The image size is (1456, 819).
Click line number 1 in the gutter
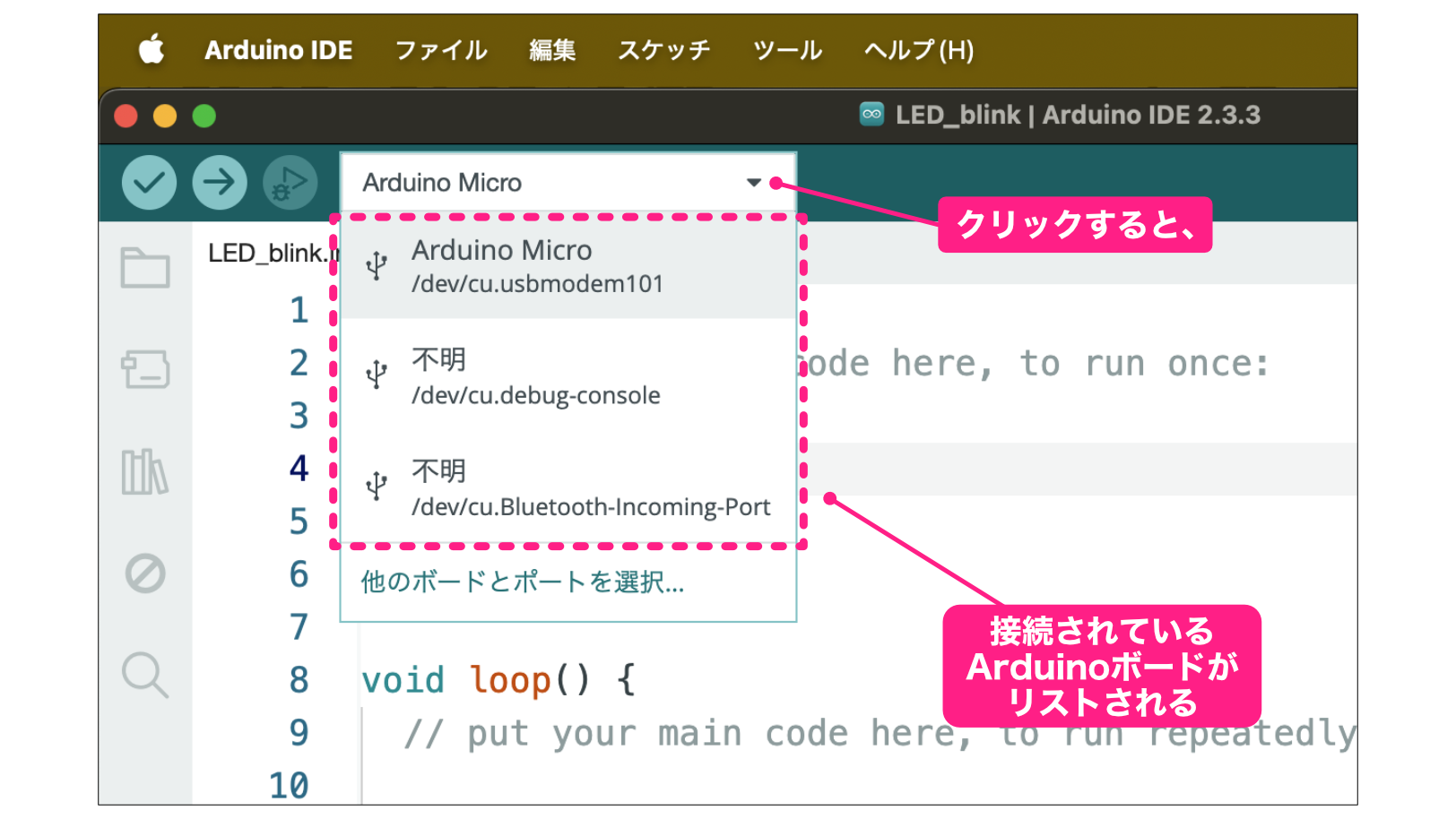(x=299, y=310)
